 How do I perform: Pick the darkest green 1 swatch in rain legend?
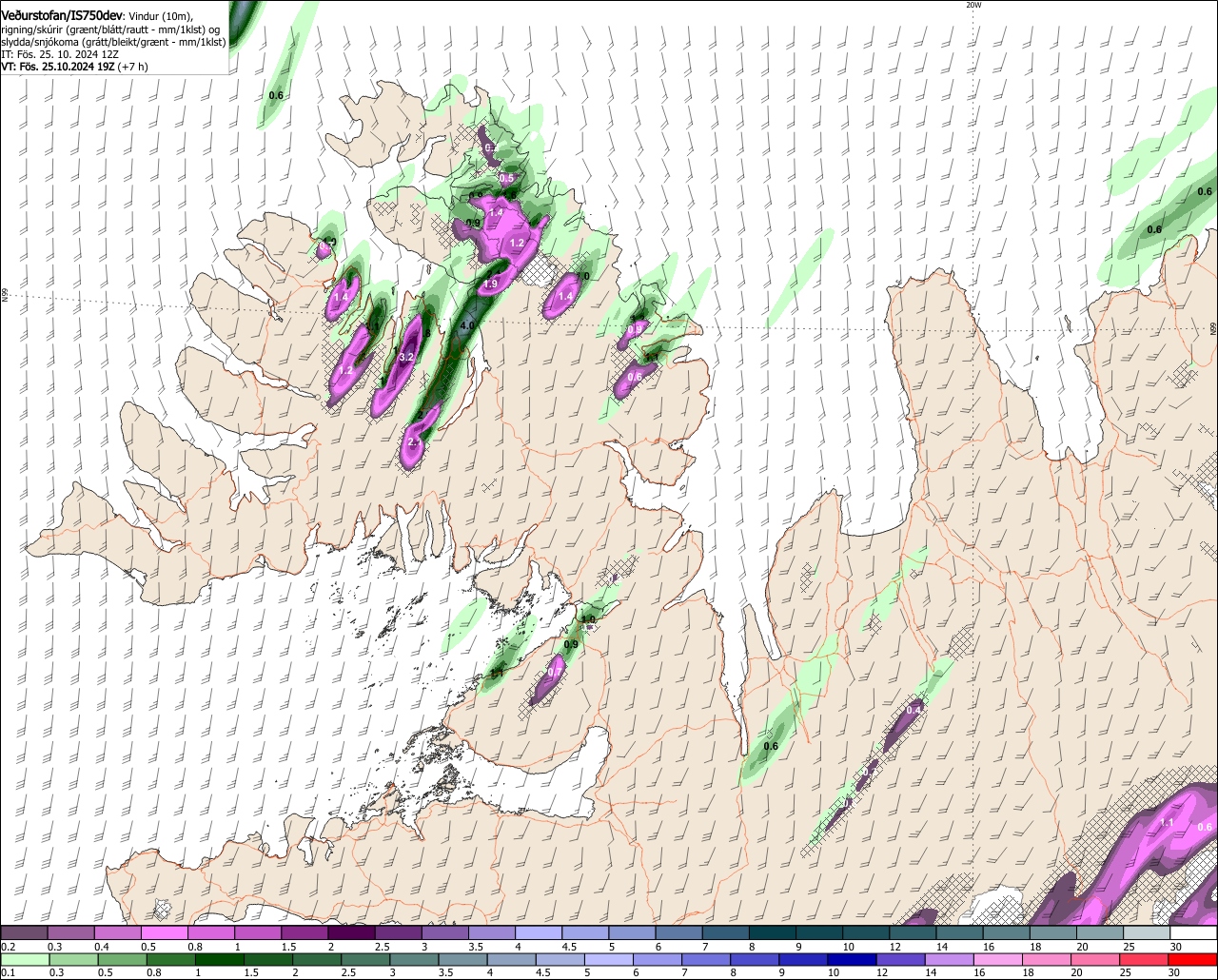pos(220,959)
